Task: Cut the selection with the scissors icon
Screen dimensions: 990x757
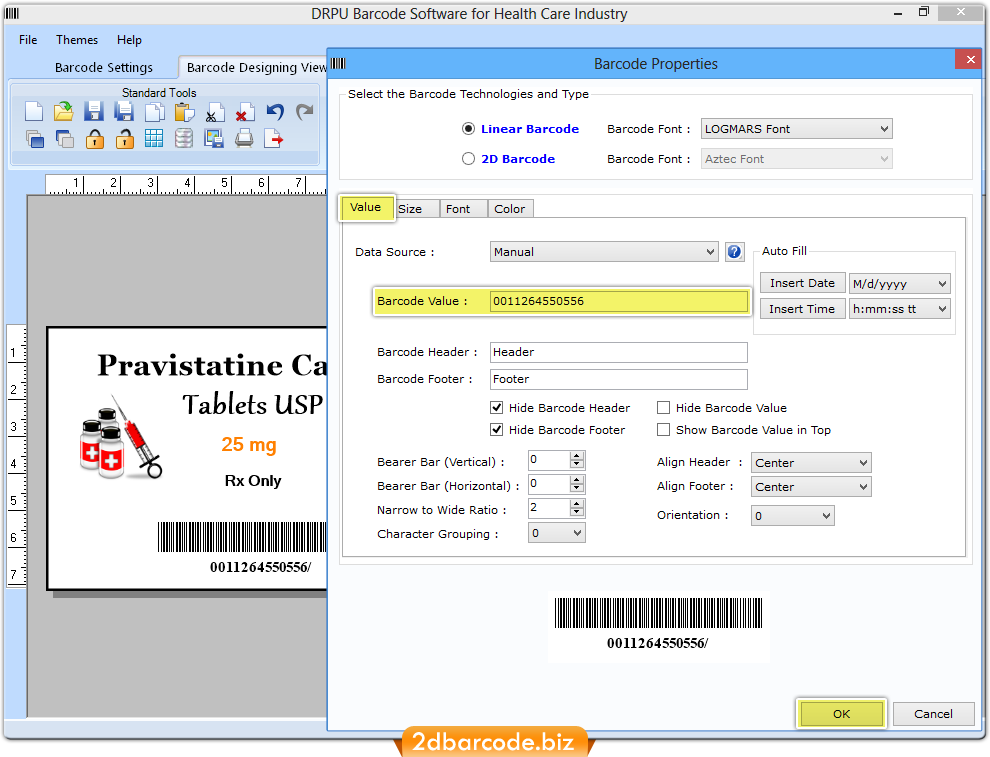Action: 215,112
